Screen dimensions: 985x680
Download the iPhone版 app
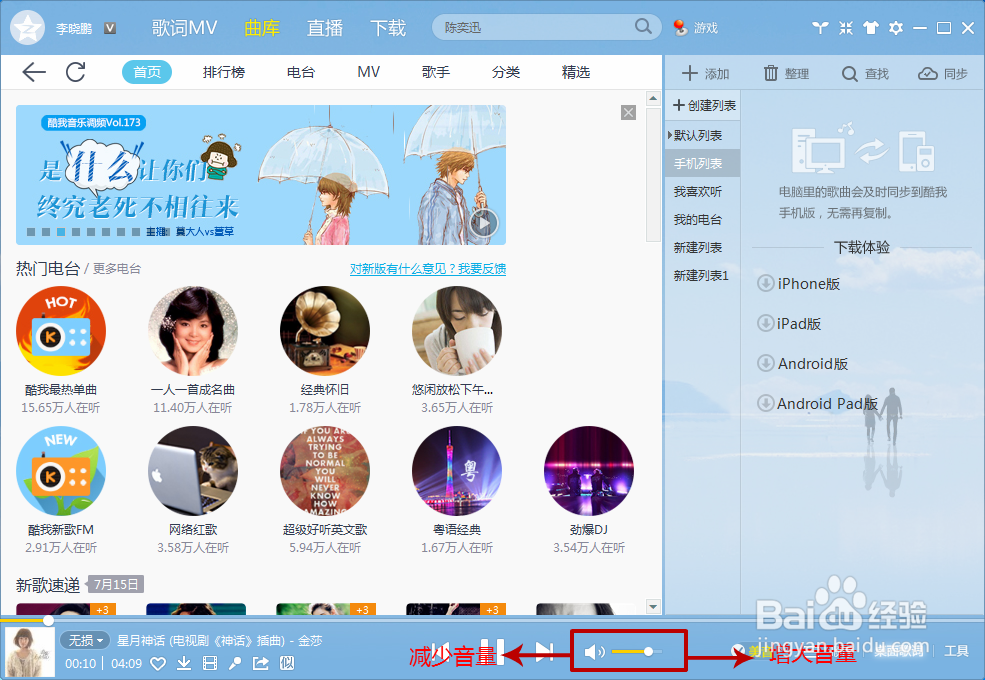(x=798, y=283)
